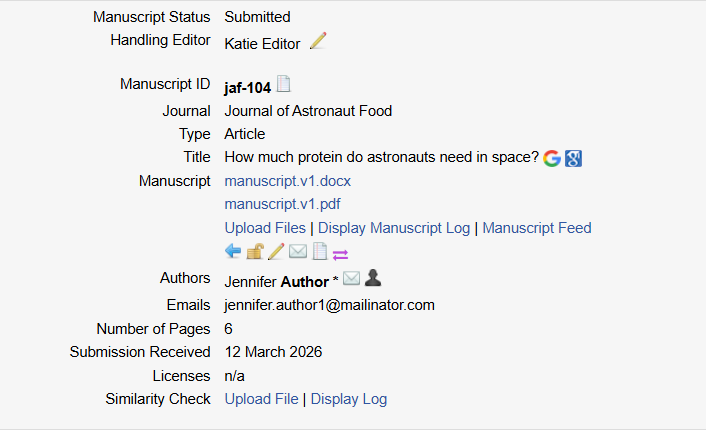
Task: Open Display Manuscript Log
Action: [x=394, y=228]
